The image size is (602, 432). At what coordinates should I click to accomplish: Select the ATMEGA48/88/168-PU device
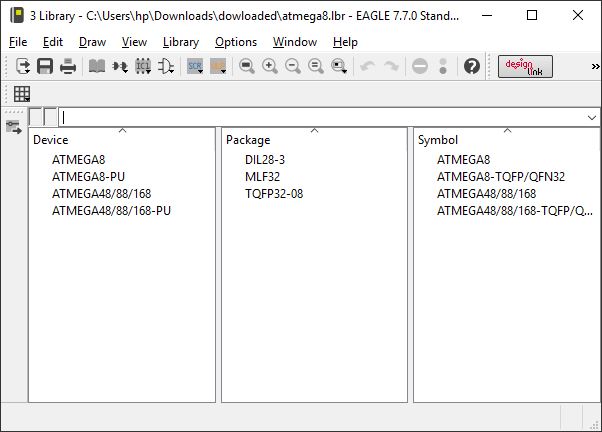click(x=111, y=210)
